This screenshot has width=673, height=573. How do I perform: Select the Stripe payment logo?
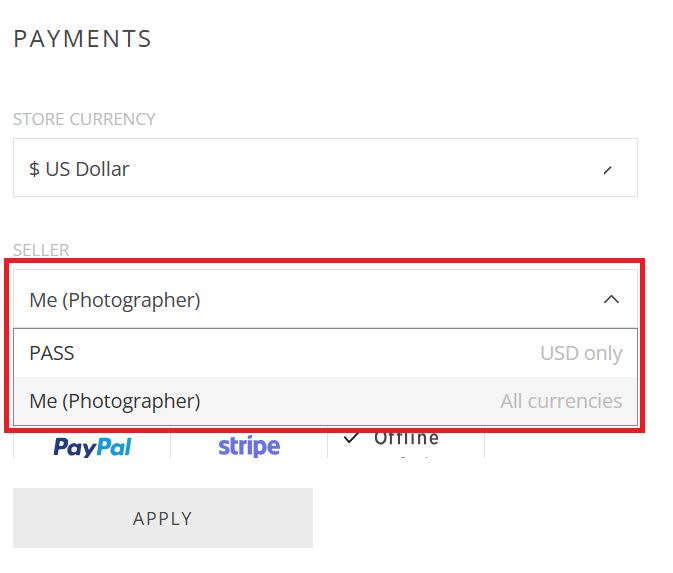249,446
